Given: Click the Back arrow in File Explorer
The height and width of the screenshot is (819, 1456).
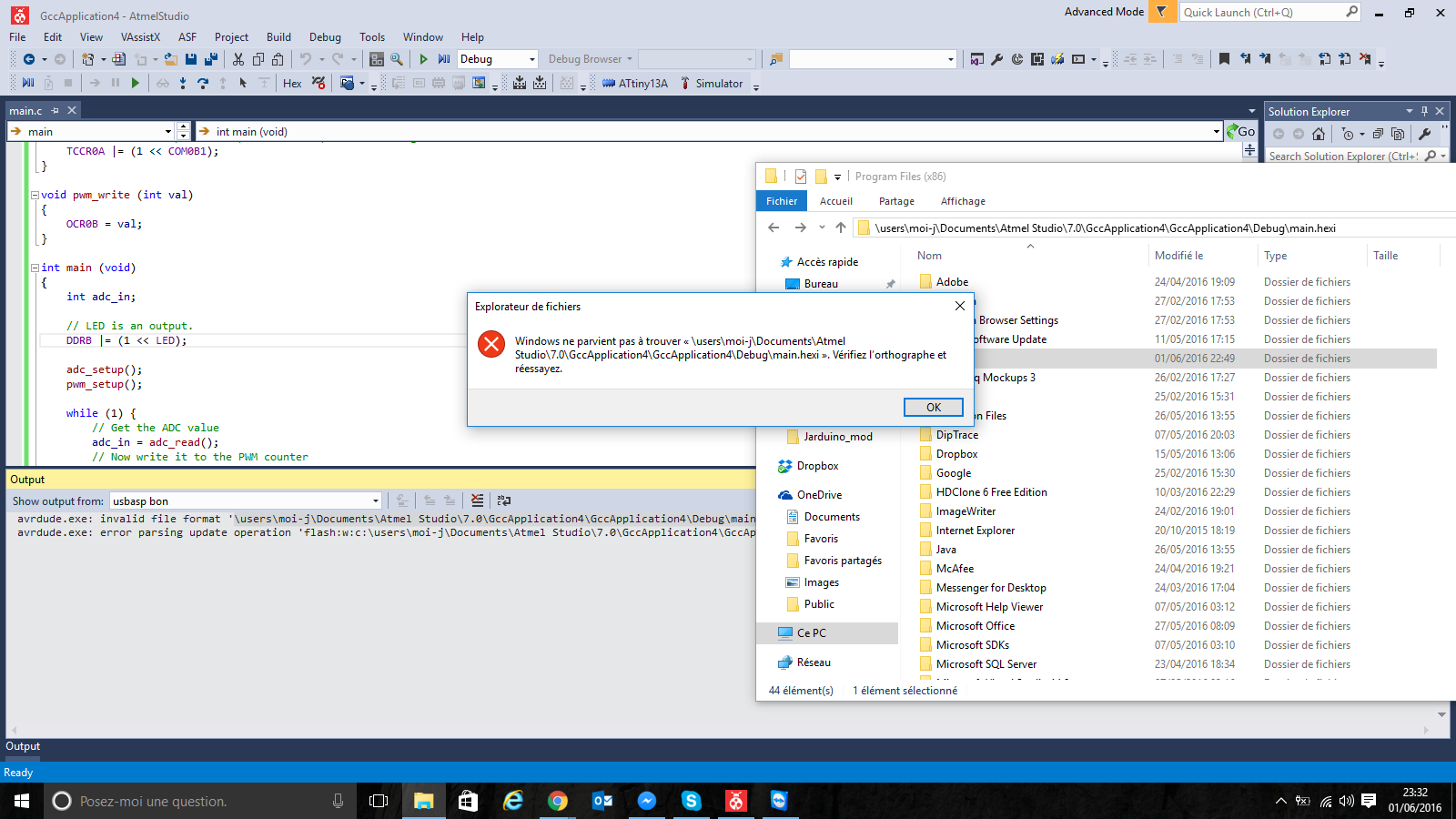Looking at the screenshot, I should (x=773, y=227).
